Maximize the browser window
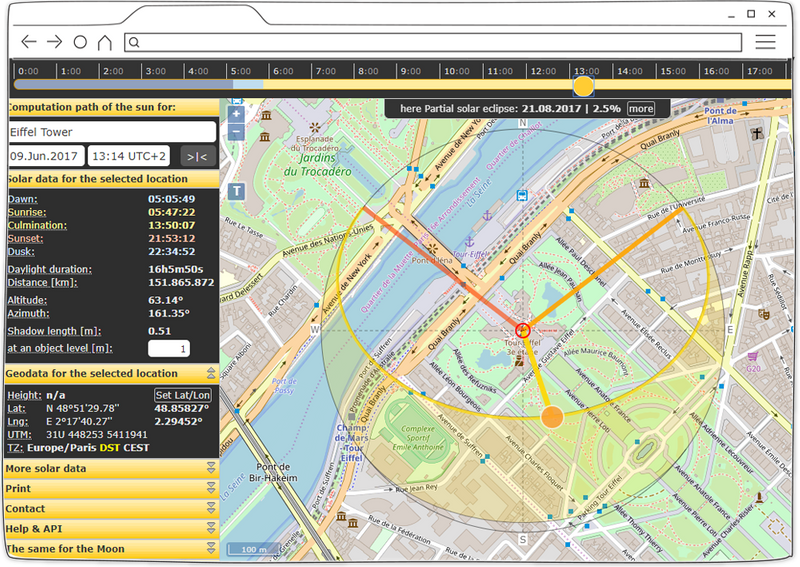This screenshot has width=800, height=567. [x=751, y=14]
